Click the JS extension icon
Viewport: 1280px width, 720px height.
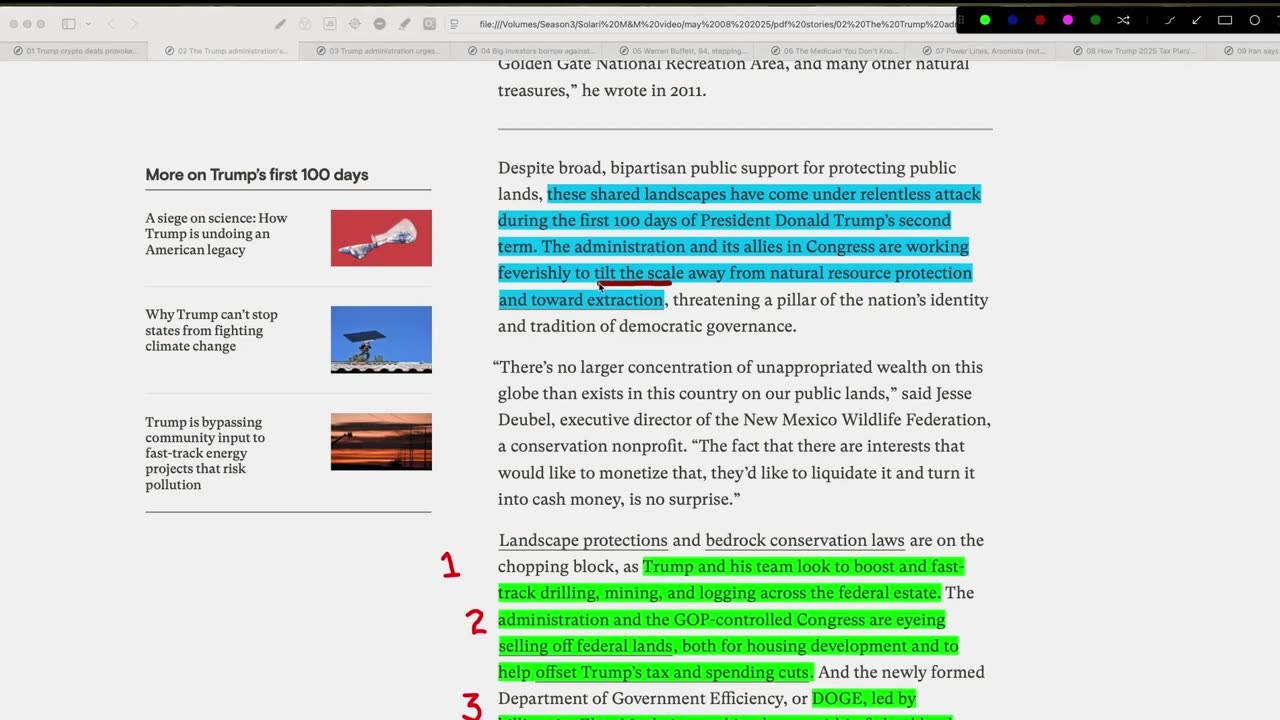329,24
